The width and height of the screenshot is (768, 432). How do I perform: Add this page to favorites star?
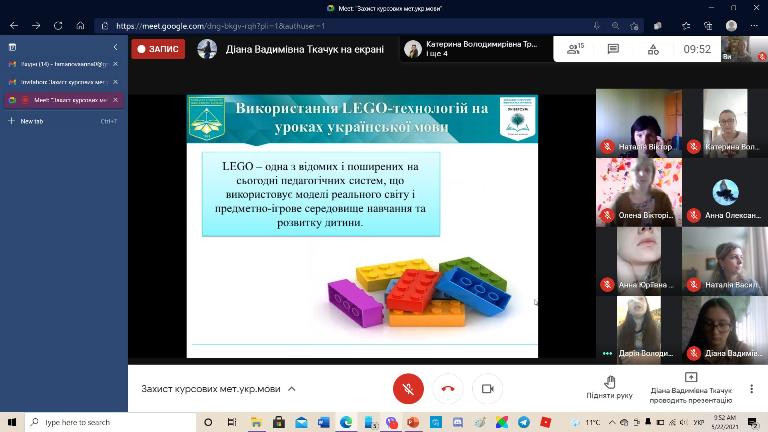634,26
